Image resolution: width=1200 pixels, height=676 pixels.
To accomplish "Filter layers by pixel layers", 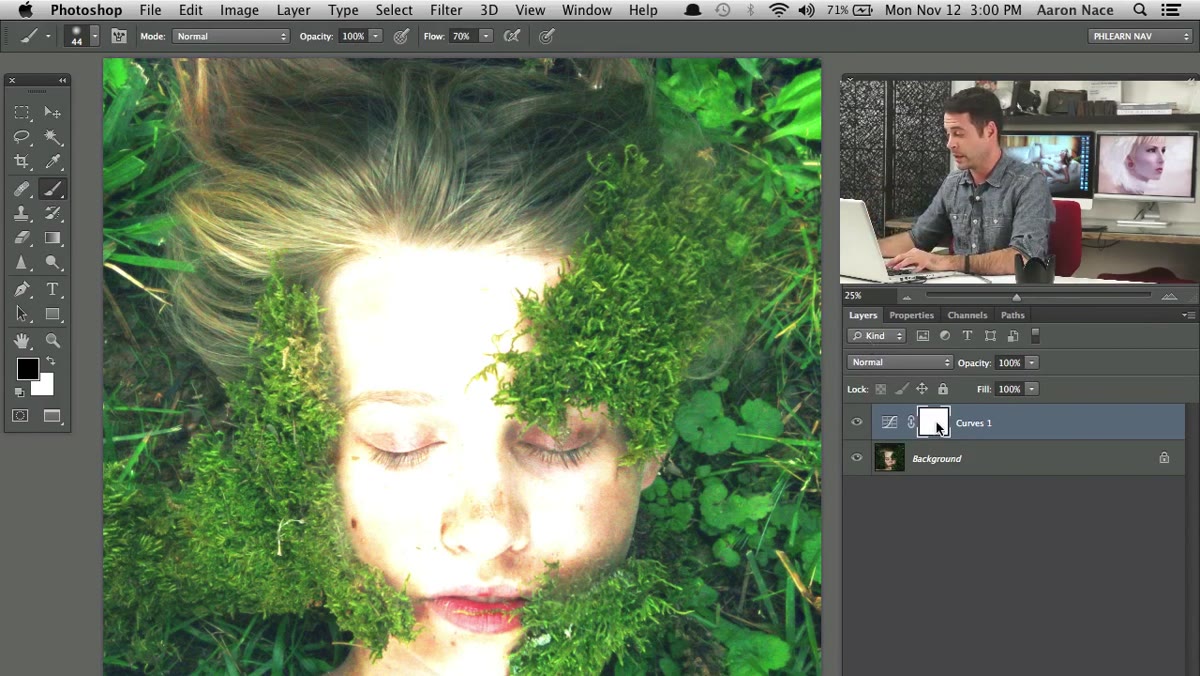I will pos(923,336).
